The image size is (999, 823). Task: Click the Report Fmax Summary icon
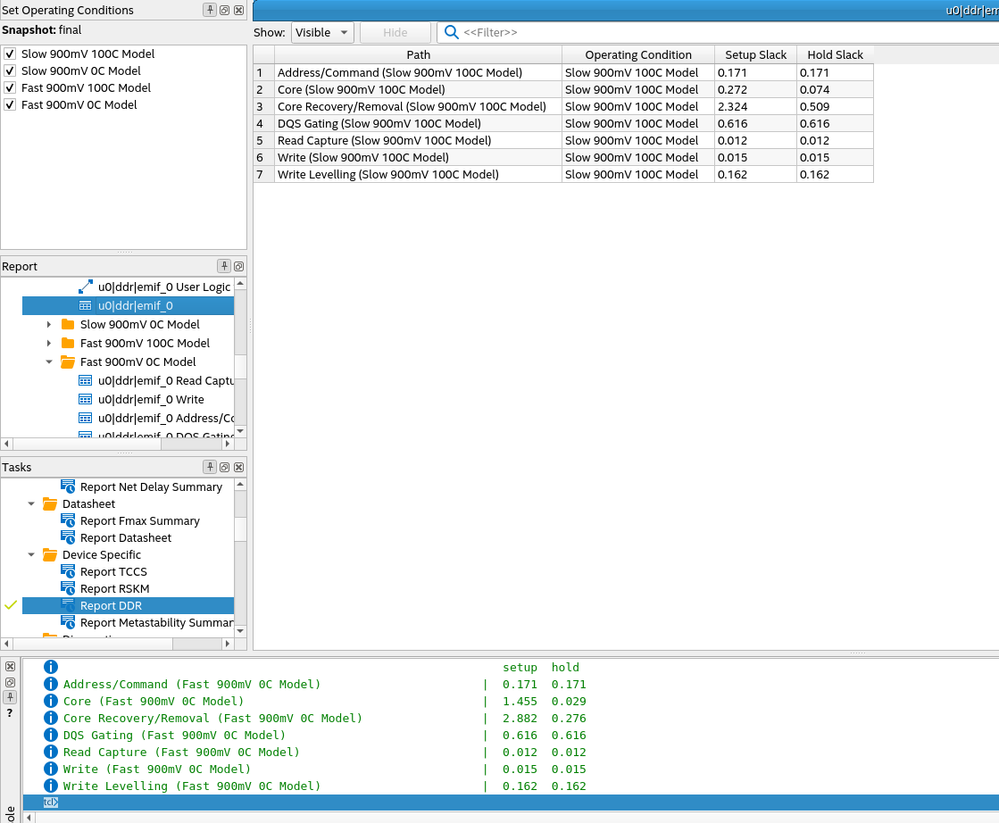coord(68,521)
